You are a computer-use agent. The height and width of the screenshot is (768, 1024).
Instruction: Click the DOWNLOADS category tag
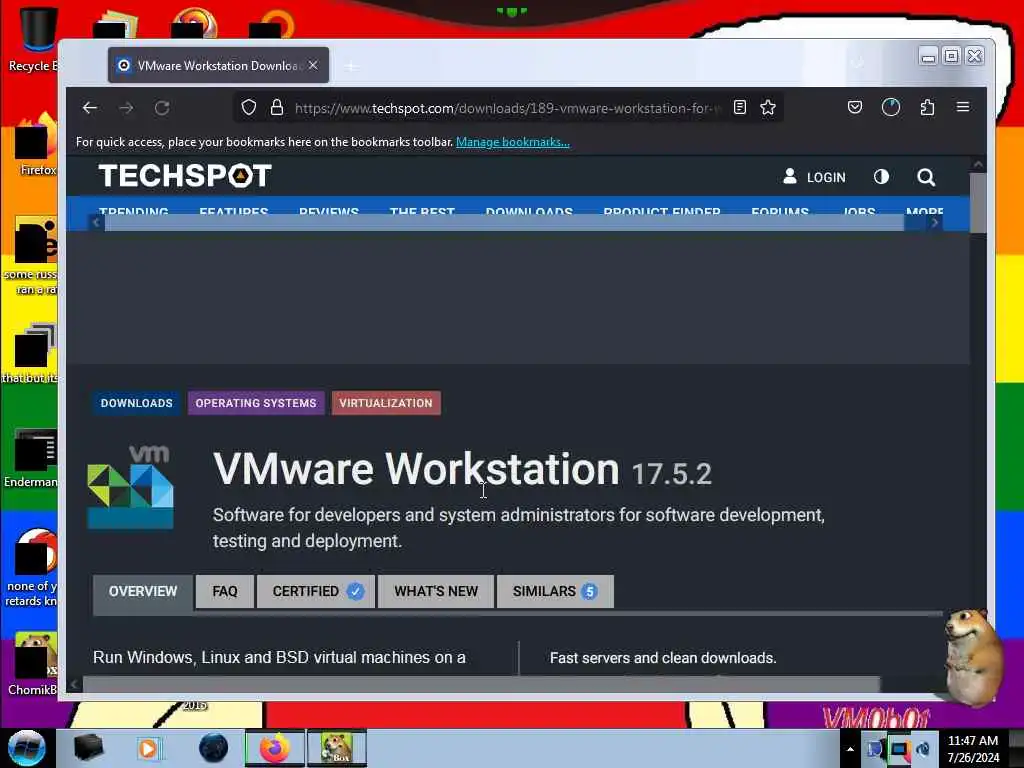[x=136, y=403]
